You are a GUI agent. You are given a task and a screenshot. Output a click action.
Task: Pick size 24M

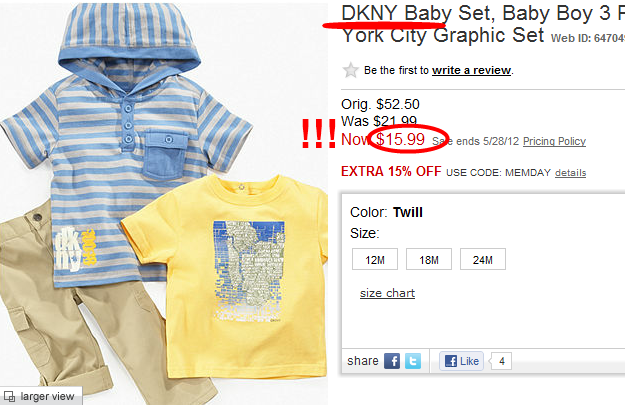click(483, 260)
